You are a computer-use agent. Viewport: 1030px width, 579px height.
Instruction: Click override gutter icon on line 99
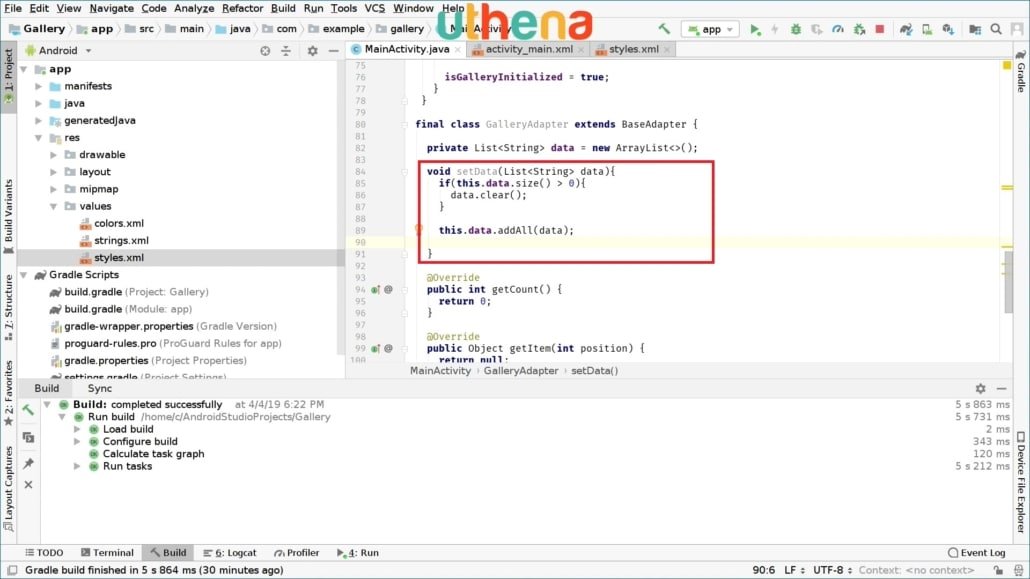(x=375, y=348)
